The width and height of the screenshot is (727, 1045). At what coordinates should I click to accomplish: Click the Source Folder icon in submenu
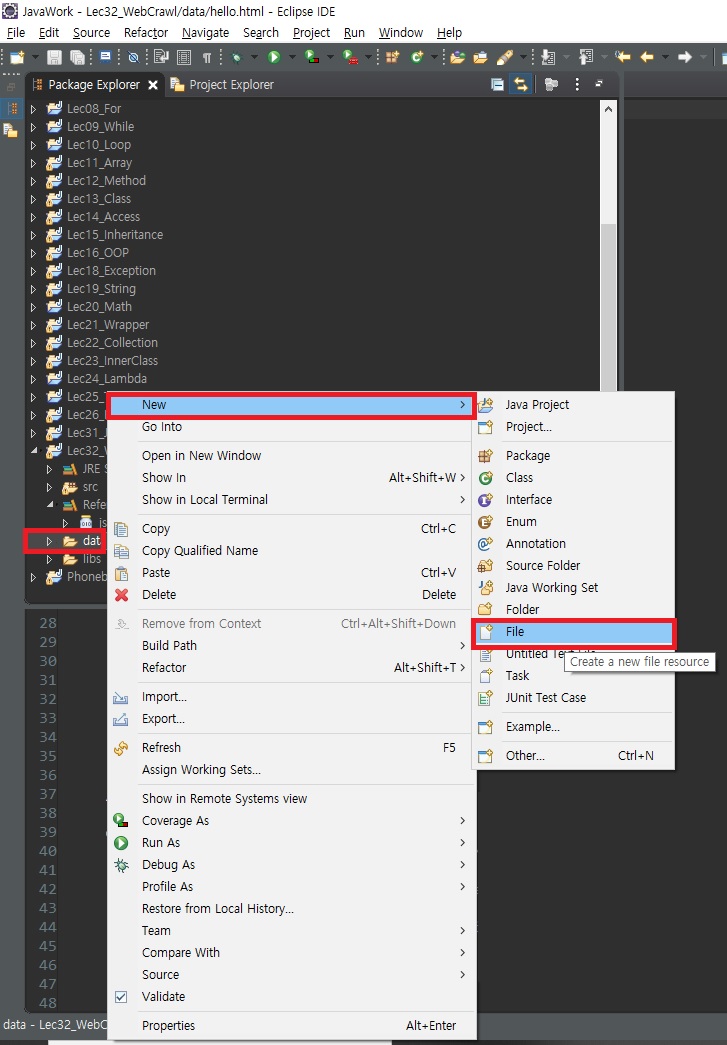tap(486, 565)
